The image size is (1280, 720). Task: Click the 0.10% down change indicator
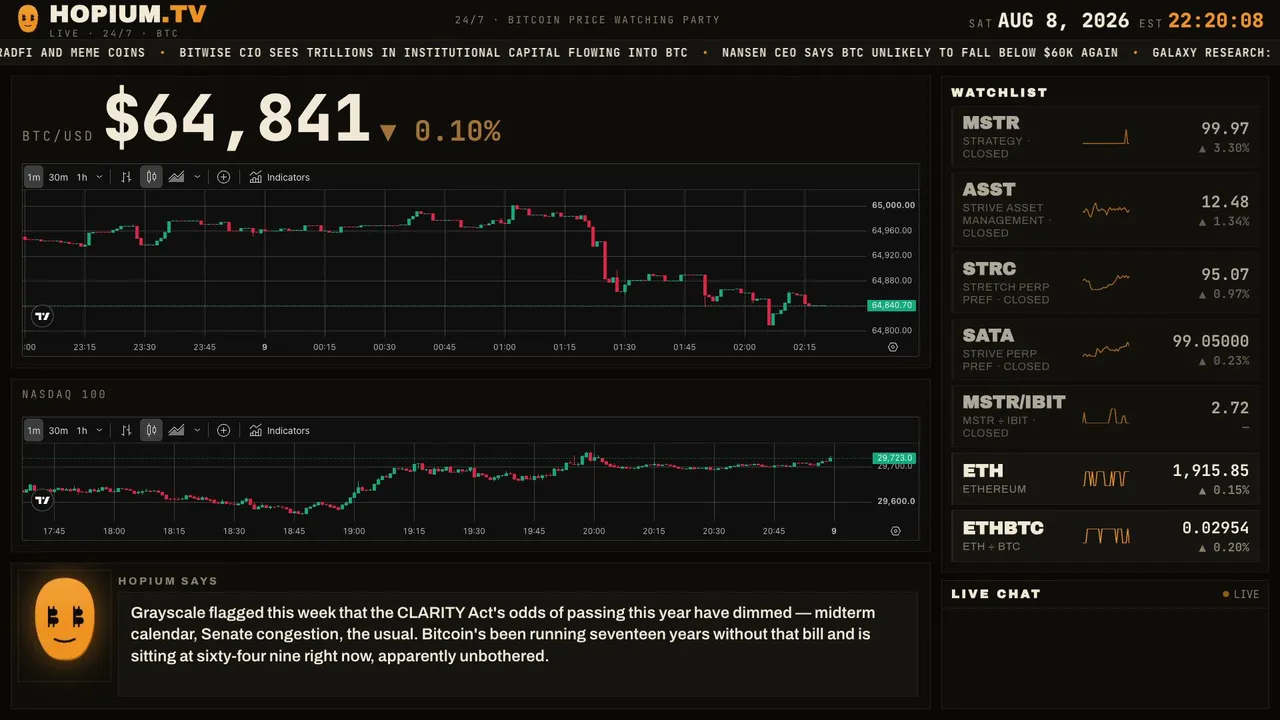[x=440, y=131]
